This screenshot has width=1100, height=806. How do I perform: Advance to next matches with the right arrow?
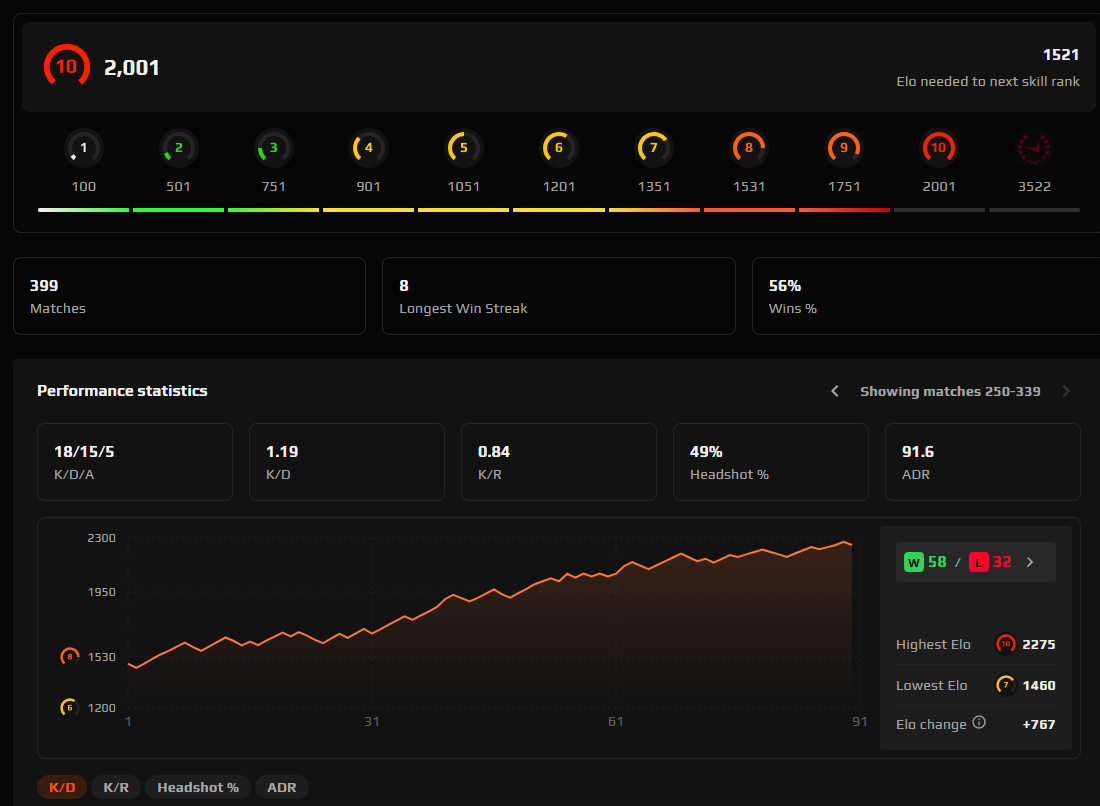[1066, 391]
